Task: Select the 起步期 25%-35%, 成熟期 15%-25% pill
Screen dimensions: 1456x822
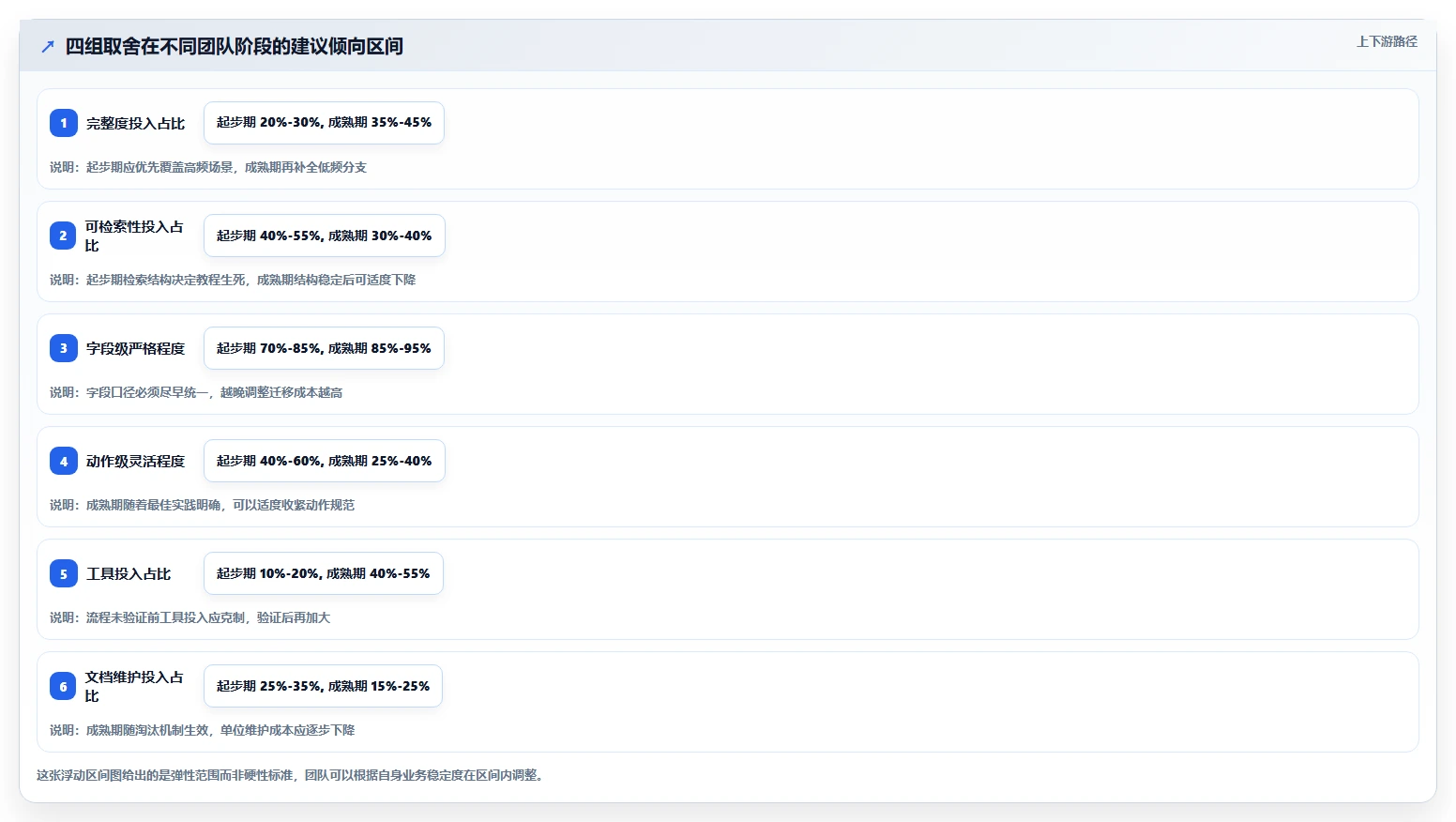Action: (x=323, y=686)
